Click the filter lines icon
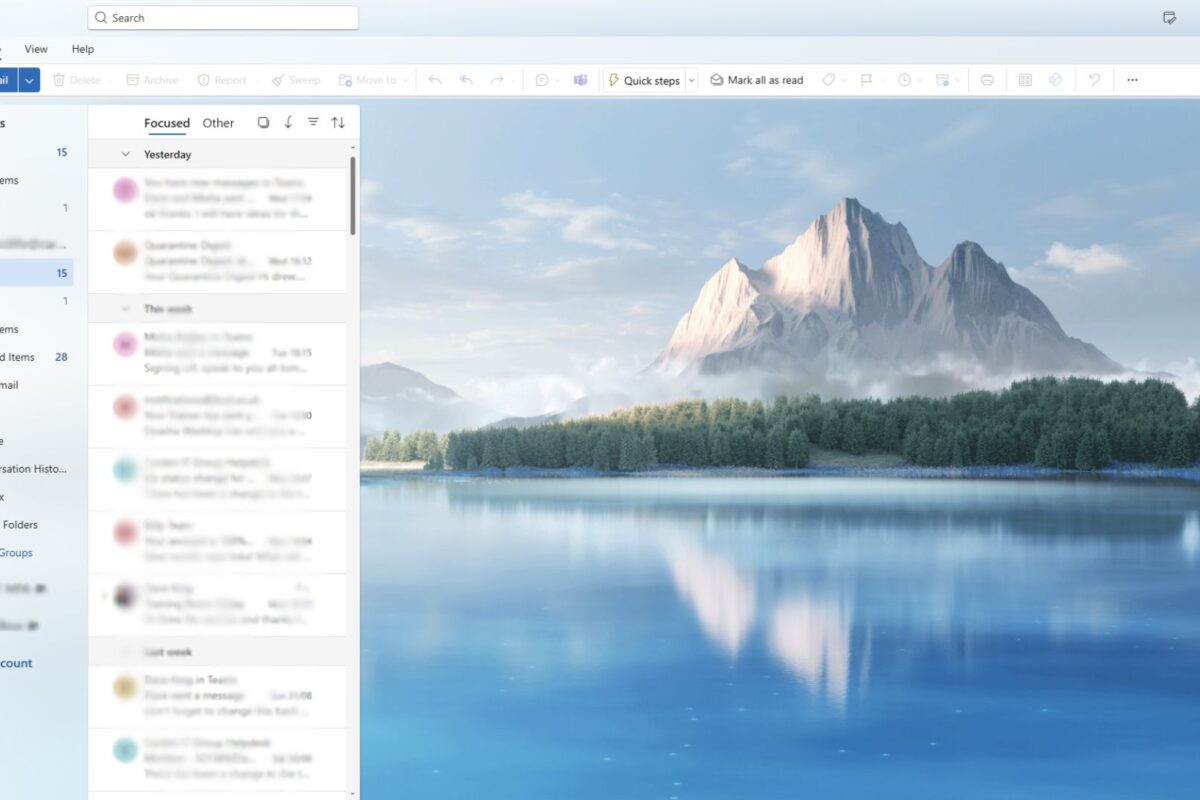 click(313, 122)
